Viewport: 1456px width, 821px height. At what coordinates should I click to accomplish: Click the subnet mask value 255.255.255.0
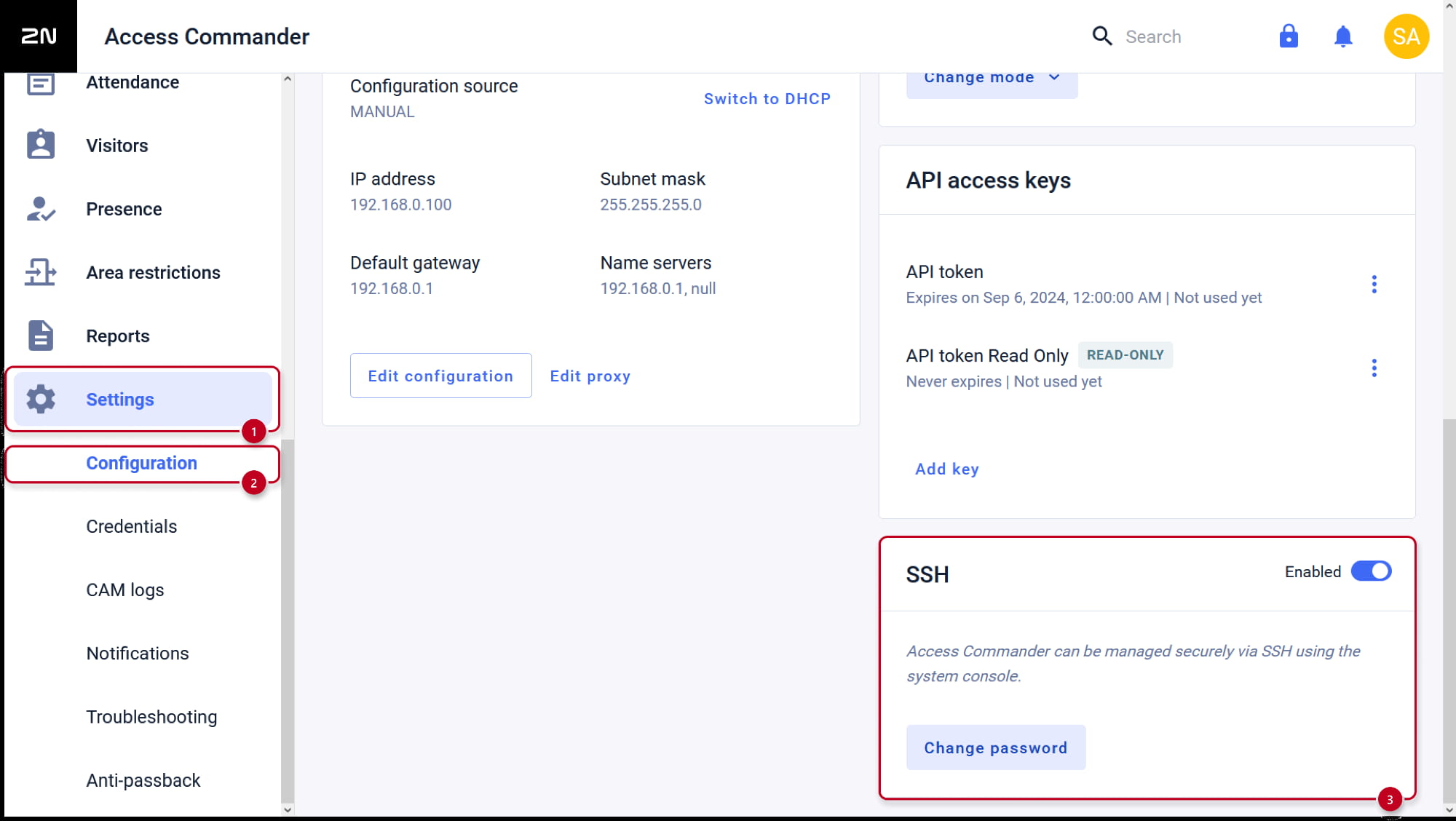[x=651, y=205]
